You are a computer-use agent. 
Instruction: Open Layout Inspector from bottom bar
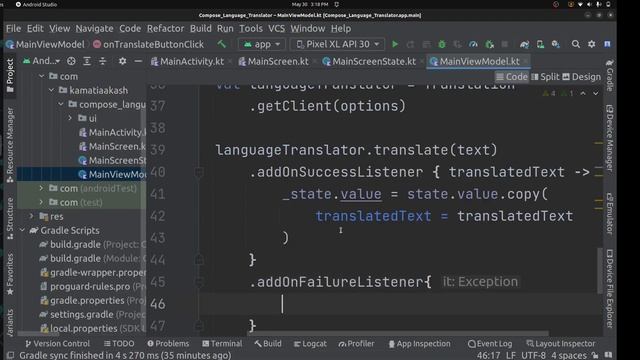pos(561,344)
